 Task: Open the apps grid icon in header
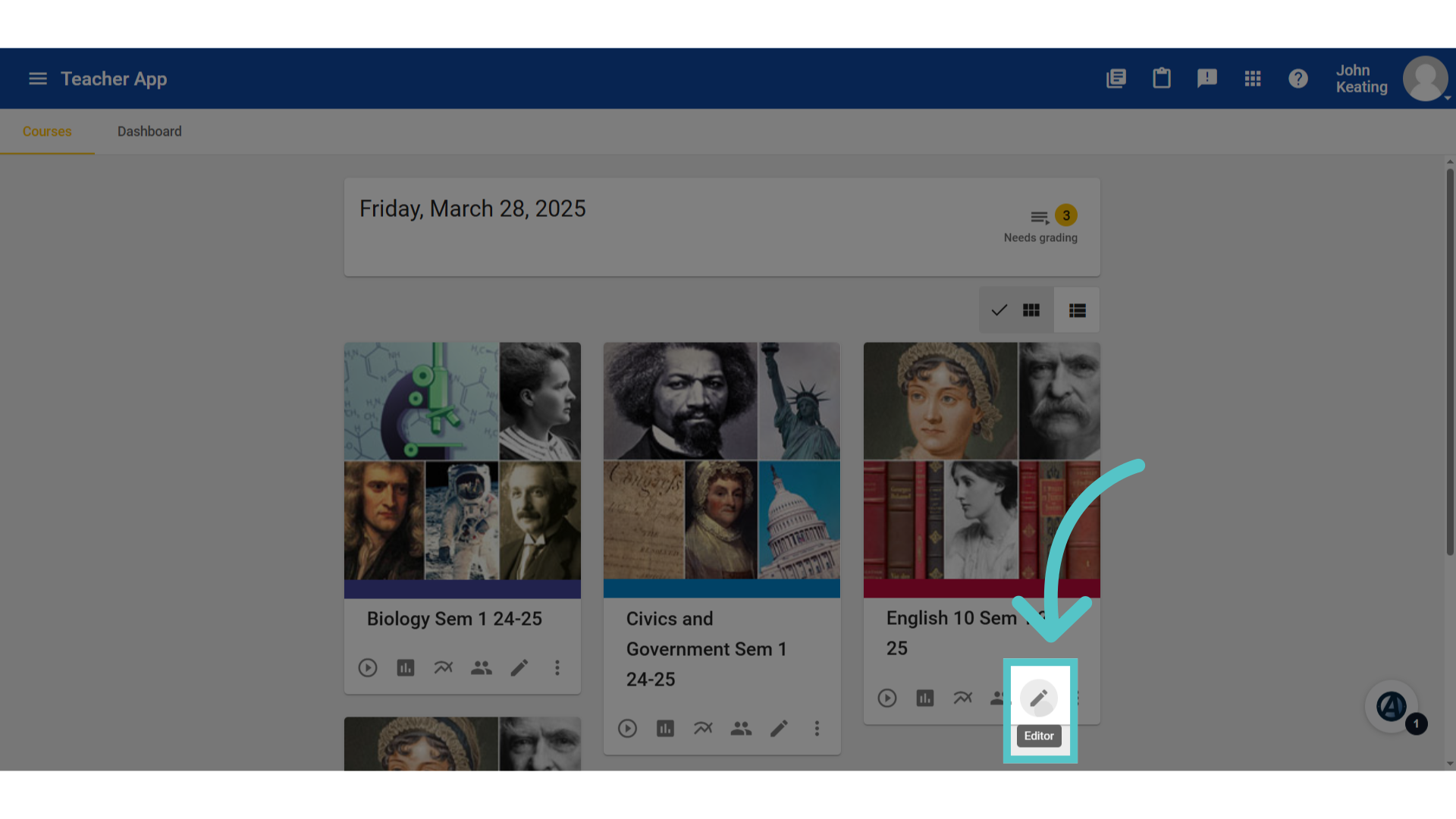(x=1252, y=79)
